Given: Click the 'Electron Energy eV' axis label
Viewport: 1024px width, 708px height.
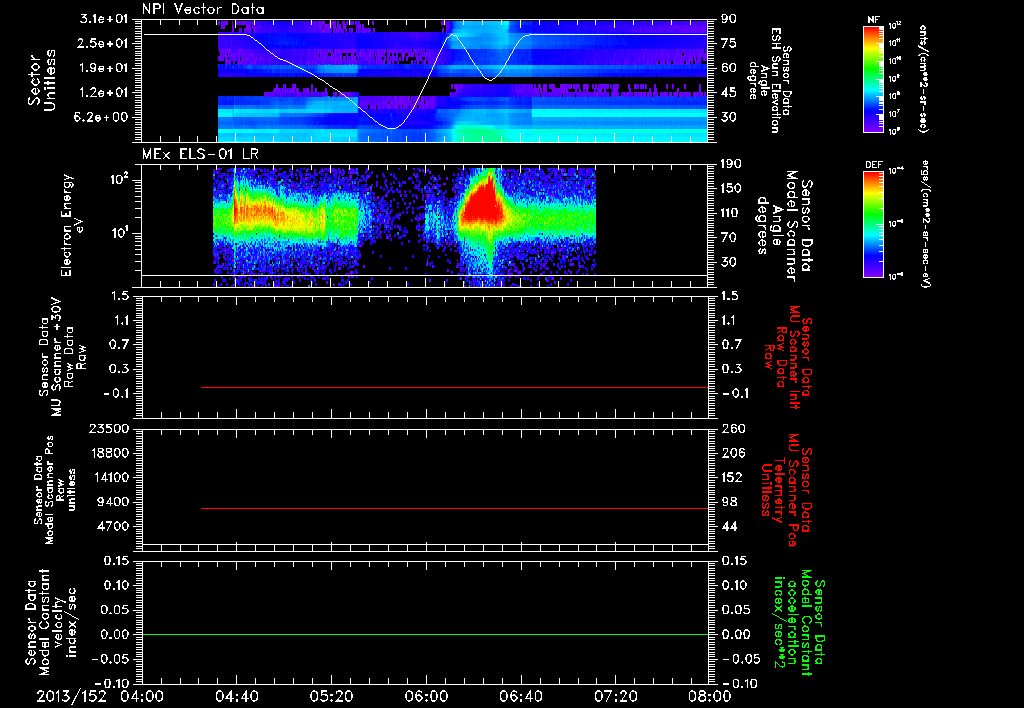Looking at the screenshot, I should 72,225.
